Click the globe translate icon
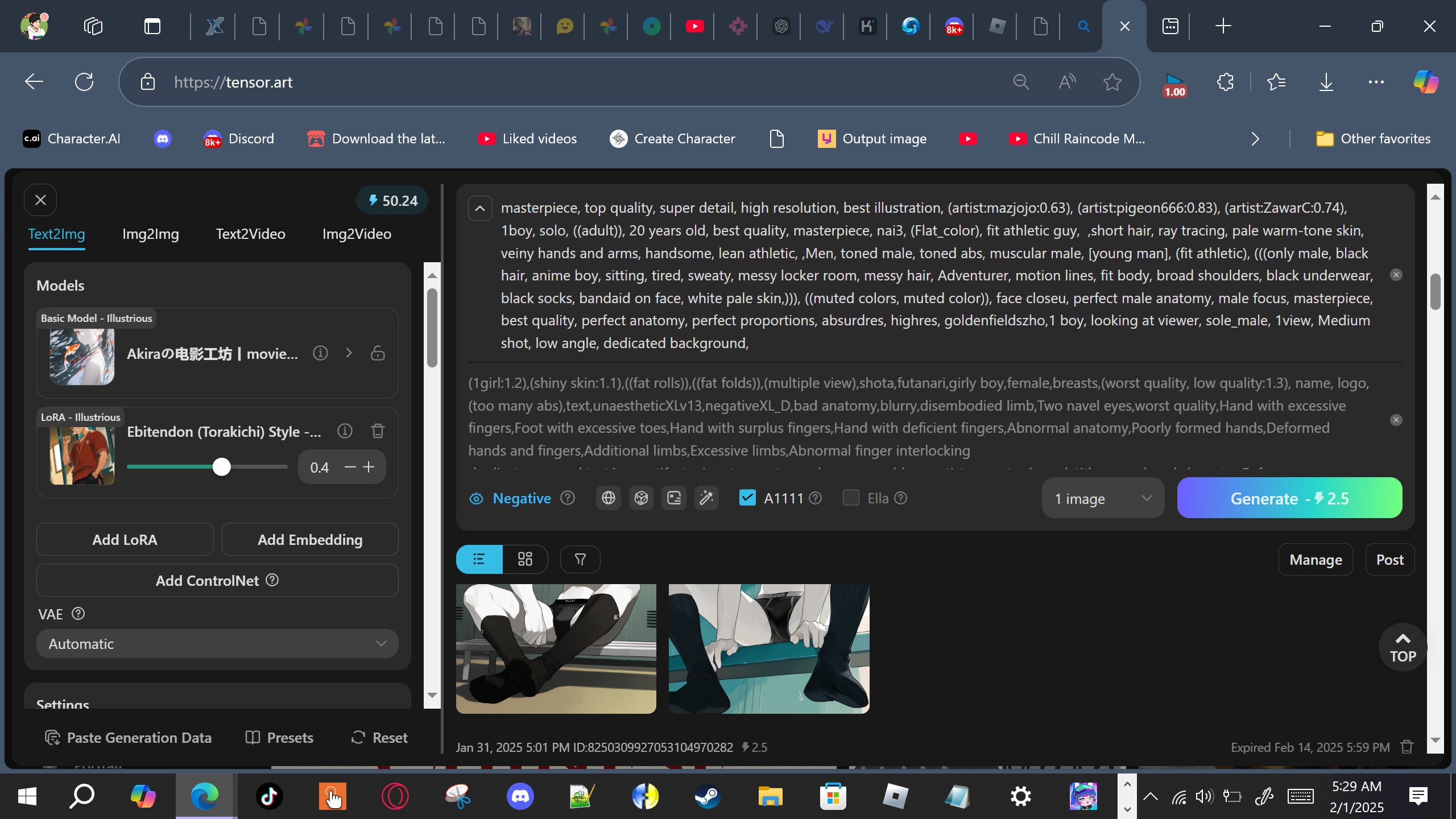 pos(608,498)
